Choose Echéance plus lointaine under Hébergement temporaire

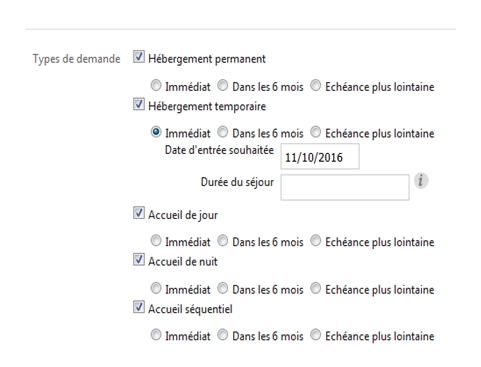(315, 132)
